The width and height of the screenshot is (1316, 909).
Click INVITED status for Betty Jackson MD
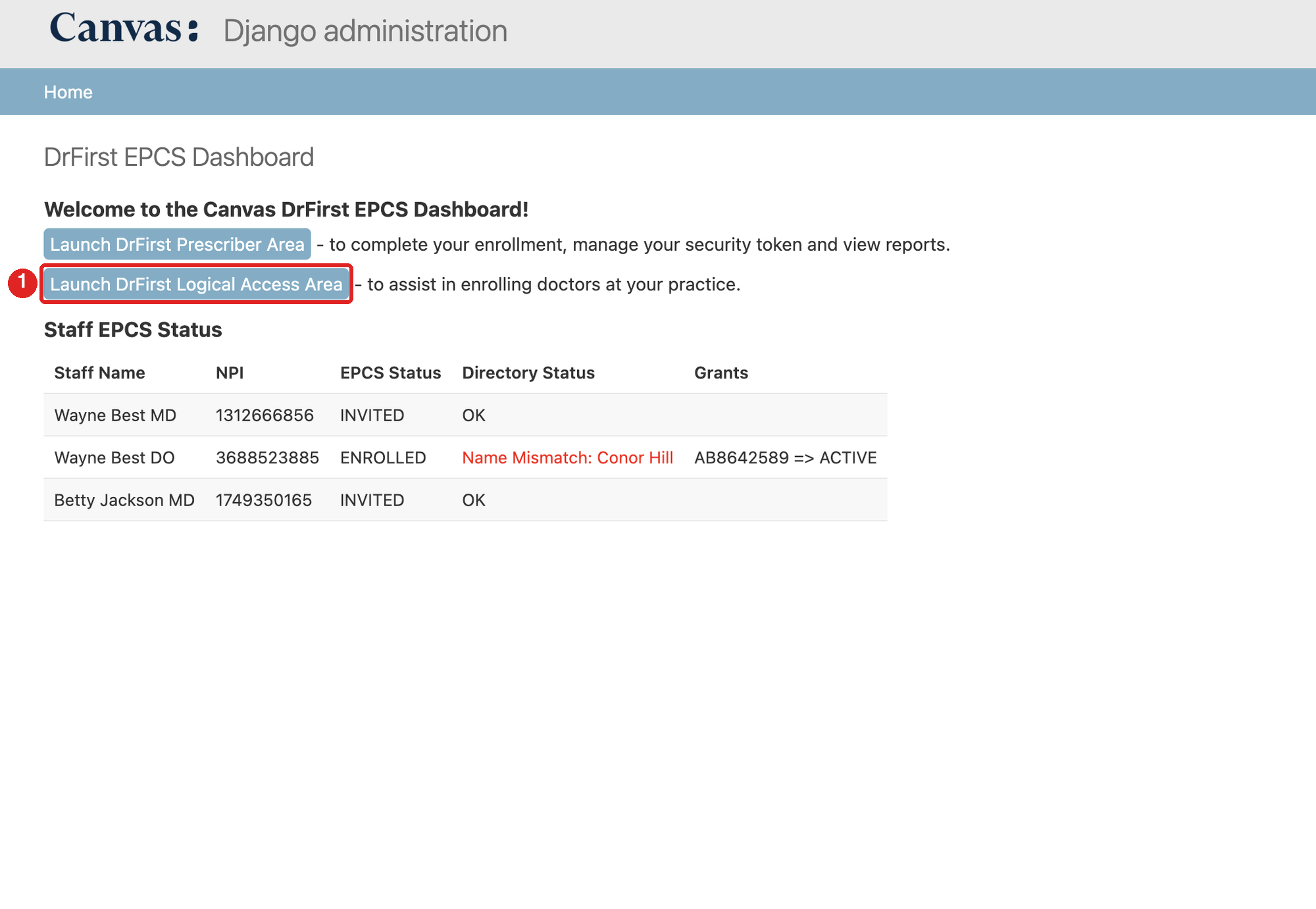pyautogui.click(x=372, y=500)
